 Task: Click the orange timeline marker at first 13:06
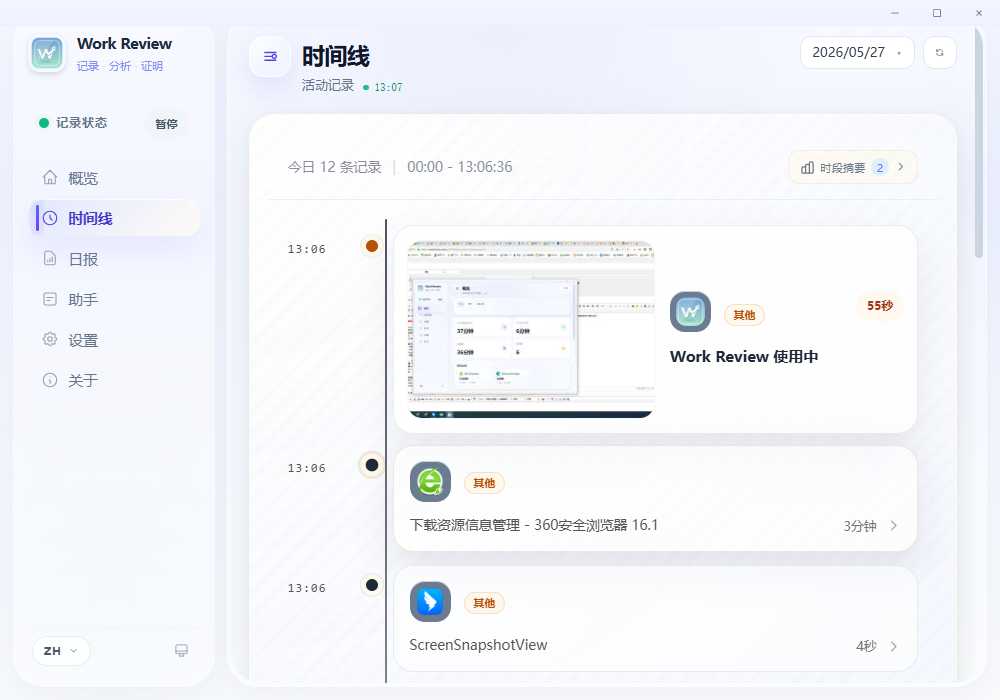coord(372,246)
